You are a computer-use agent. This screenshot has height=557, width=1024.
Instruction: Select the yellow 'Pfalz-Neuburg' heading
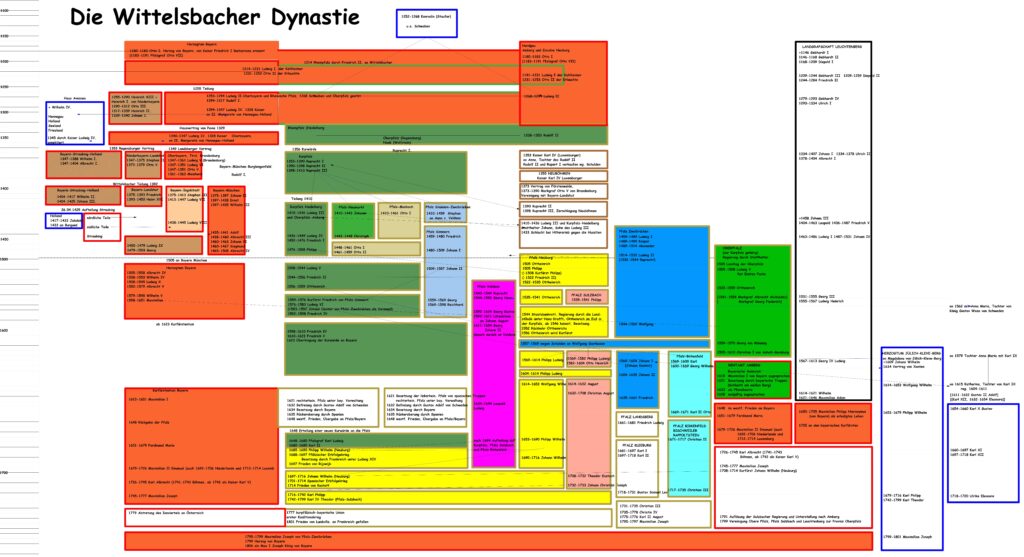[x=541, y=257]
